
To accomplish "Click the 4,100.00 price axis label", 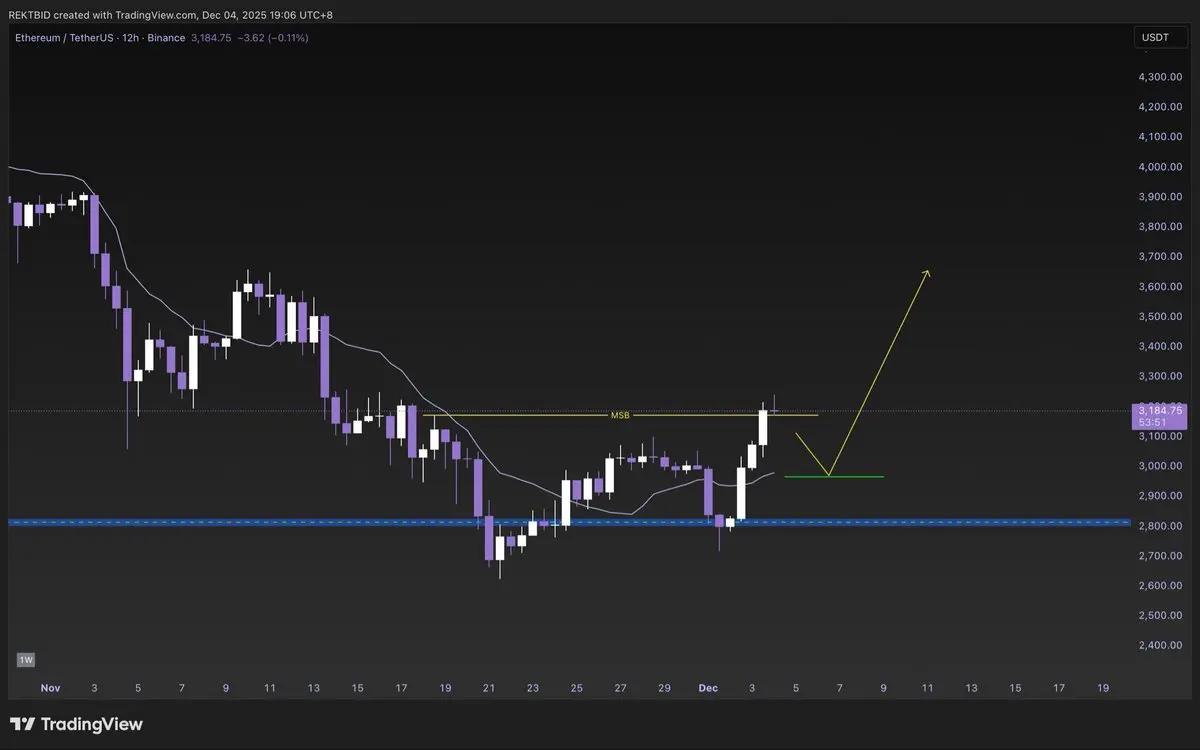I will coord(1160,137).
